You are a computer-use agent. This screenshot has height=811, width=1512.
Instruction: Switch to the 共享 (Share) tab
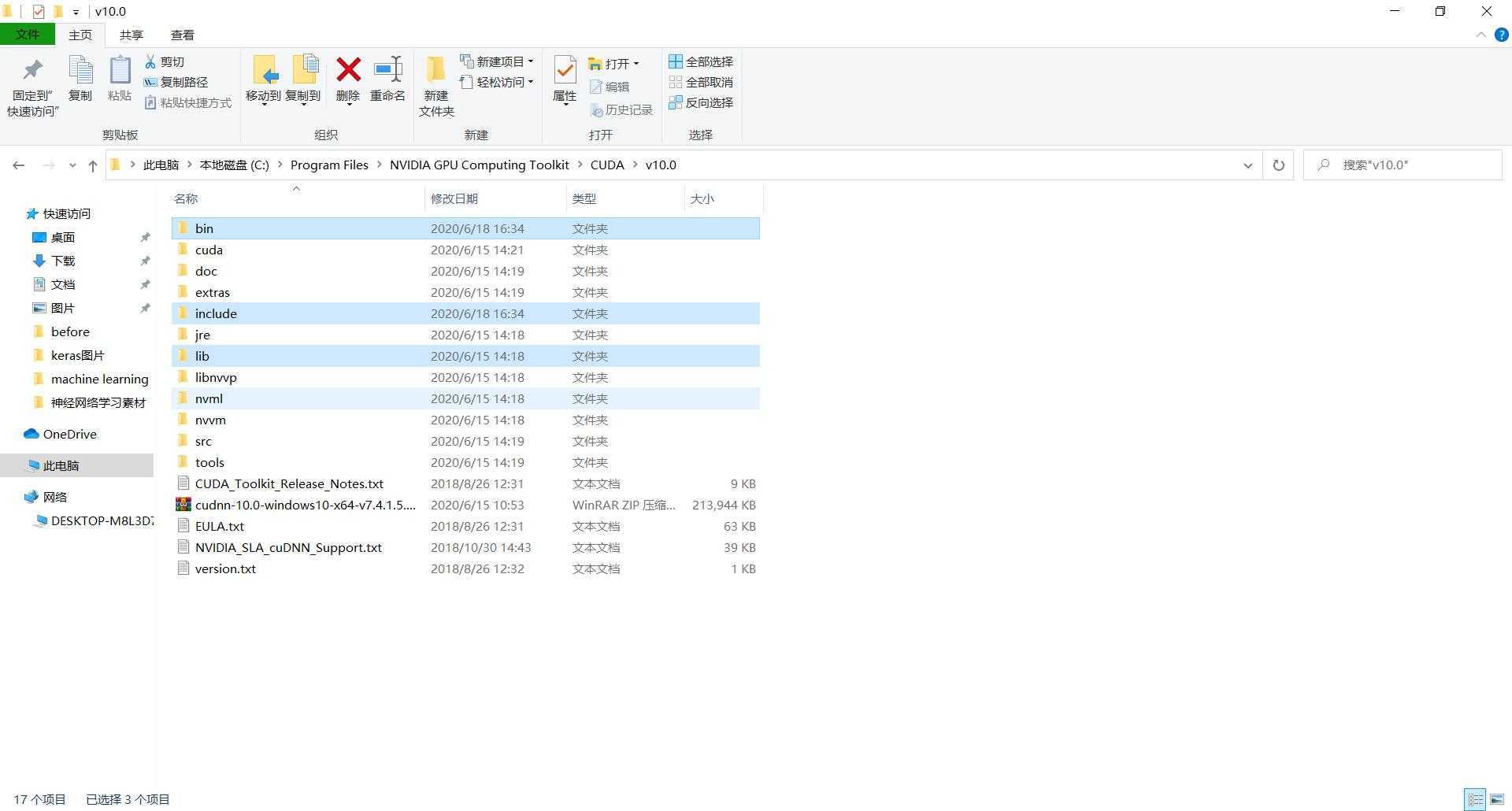[132, 35]
